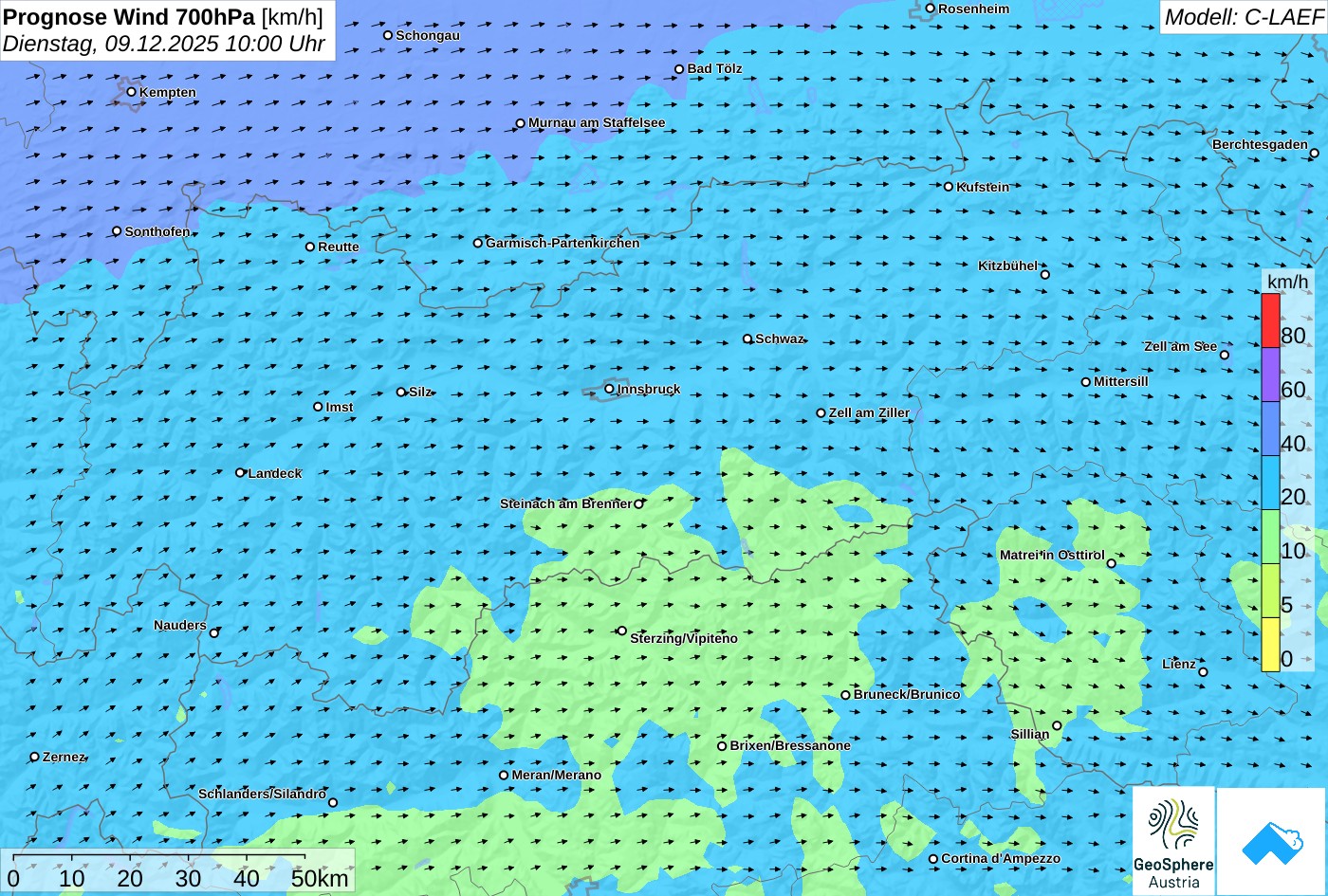Click the red 80 km/h legend swatch
The image size is (1328, 896).
point(1270,321)
